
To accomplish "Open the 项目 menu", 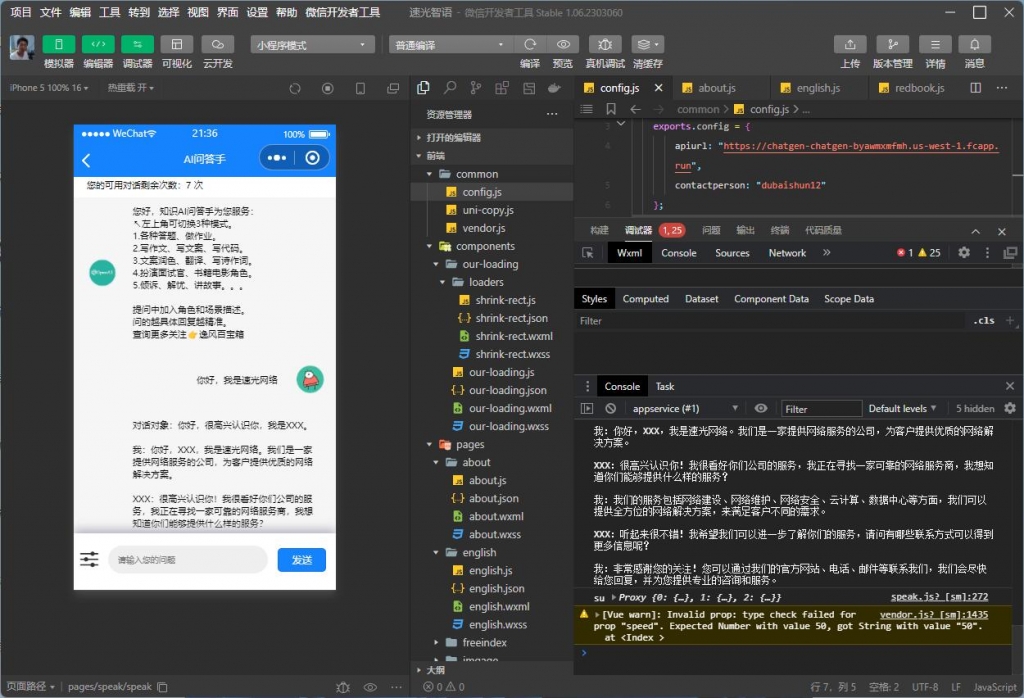I will coord(21,12).
